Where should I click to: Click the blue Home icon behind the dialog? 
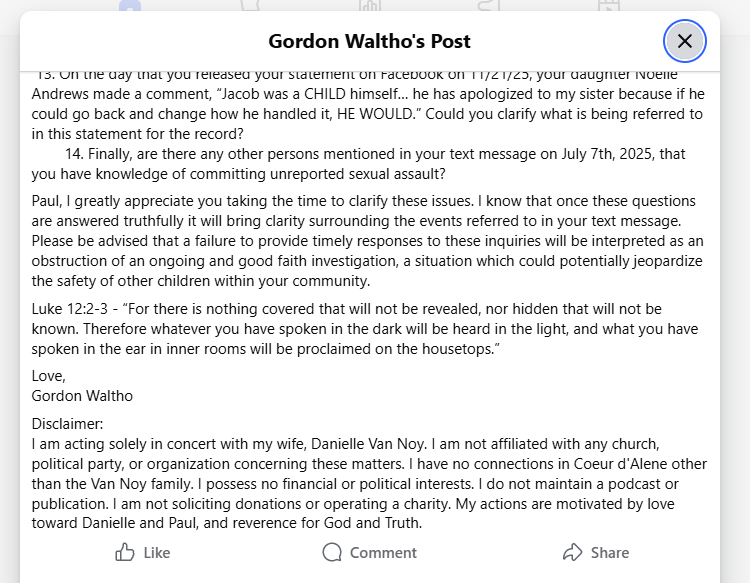coord(130,6)
